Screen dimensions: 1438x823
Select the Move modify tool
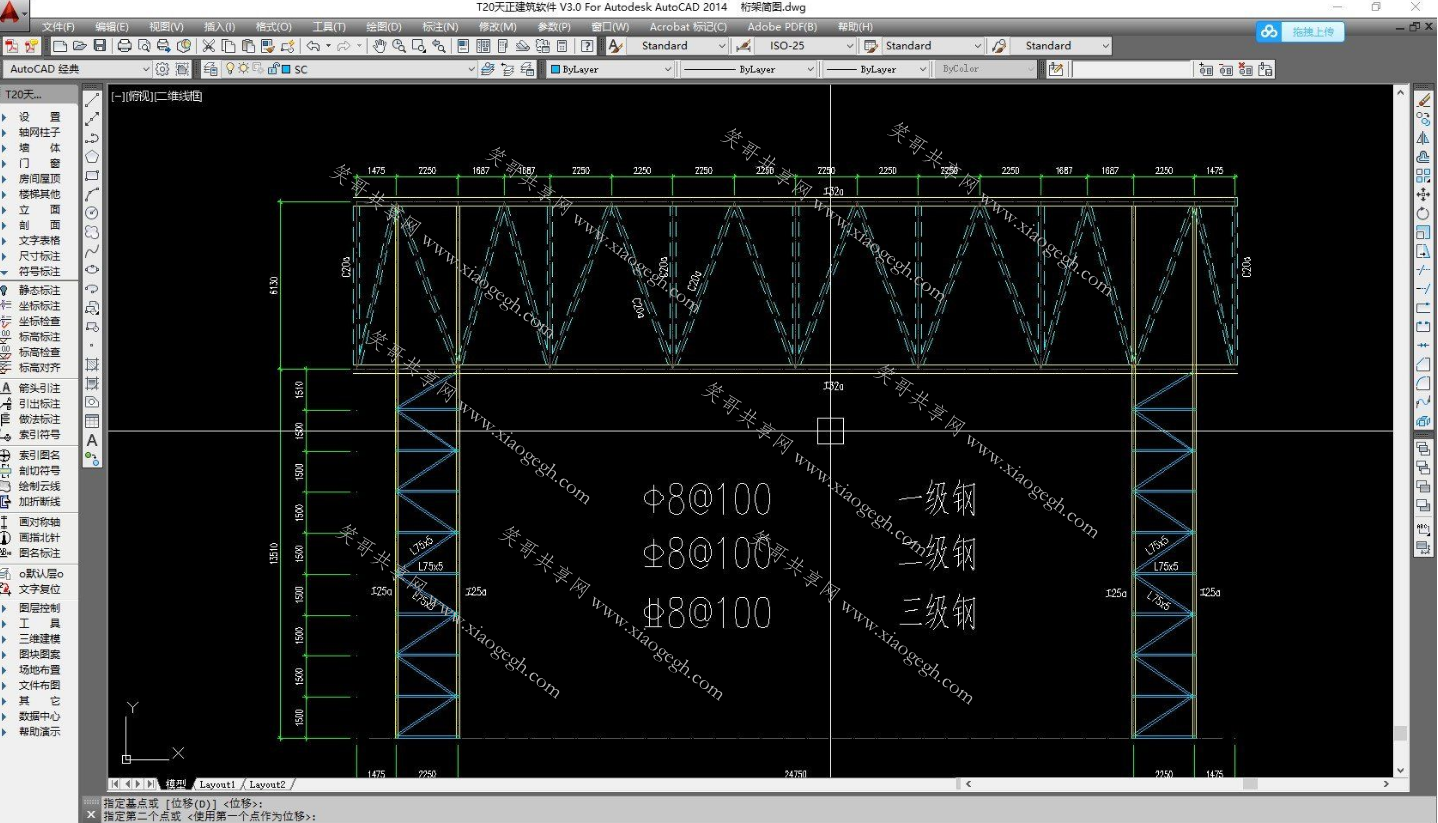(x=1424, y=195)
